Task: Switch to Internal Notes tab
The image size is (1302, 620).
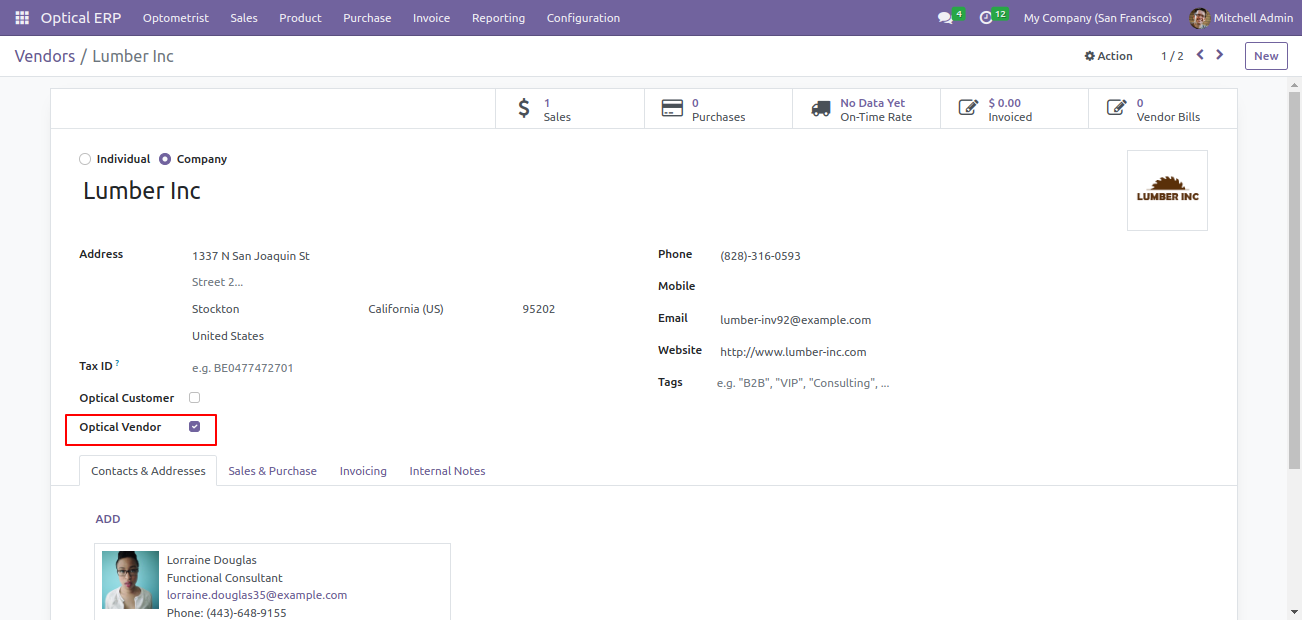Action: [x=447, y=471]
